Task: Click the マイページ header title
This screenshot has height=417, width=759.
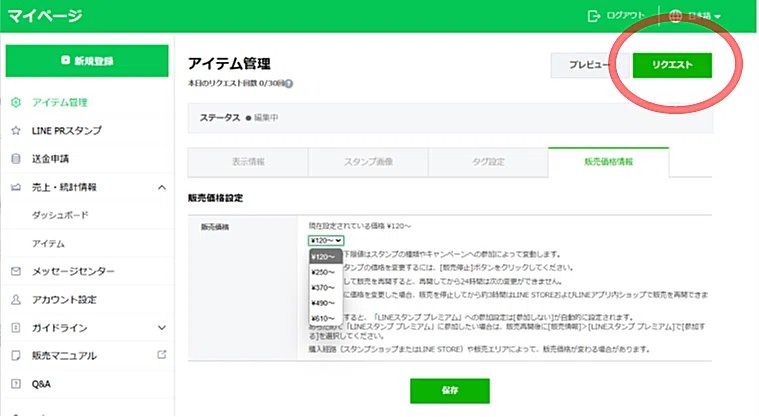Action: 45,15
